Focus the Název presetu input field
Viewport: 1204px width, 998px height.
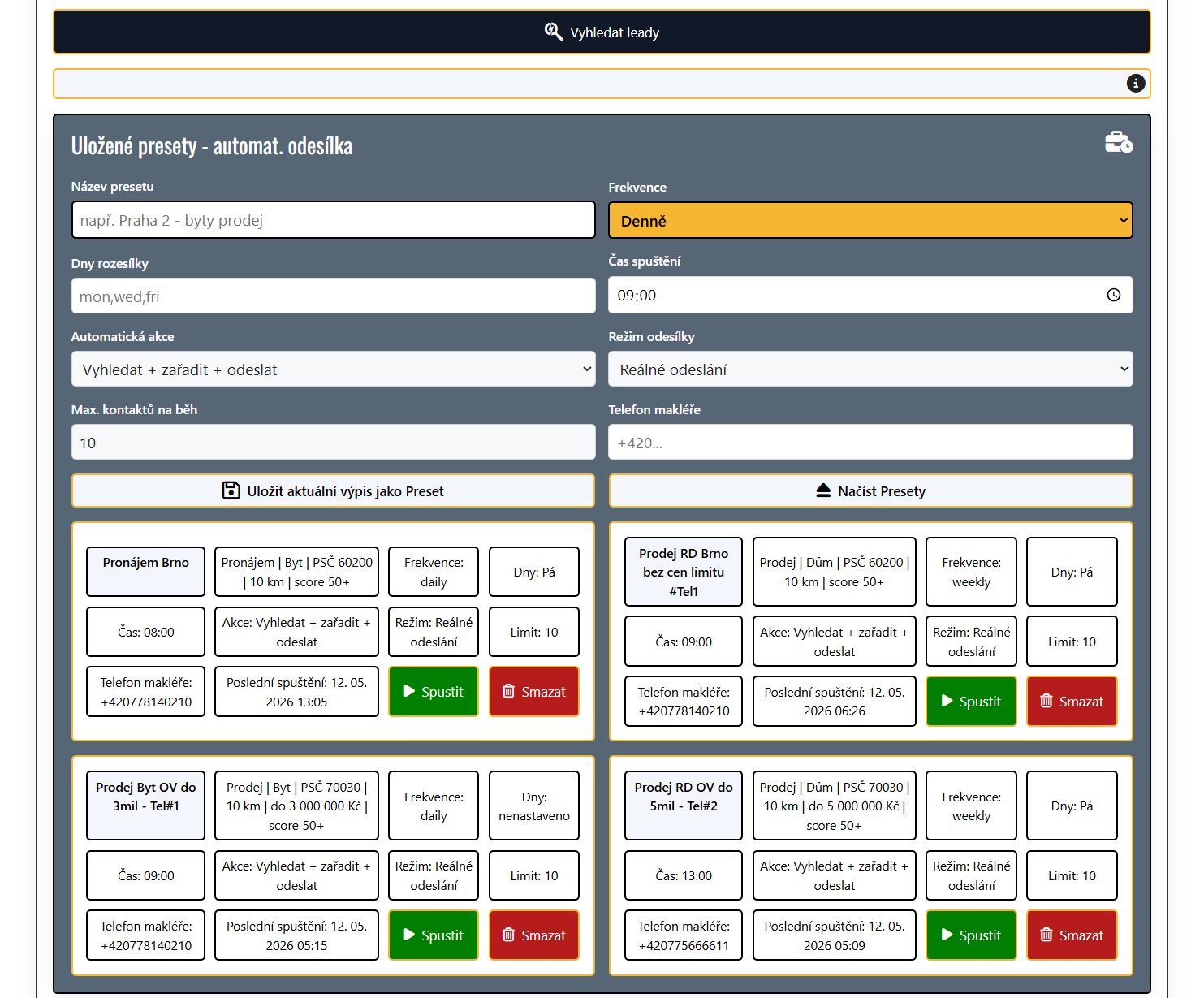pyautogui.click(x=334, y=220)
